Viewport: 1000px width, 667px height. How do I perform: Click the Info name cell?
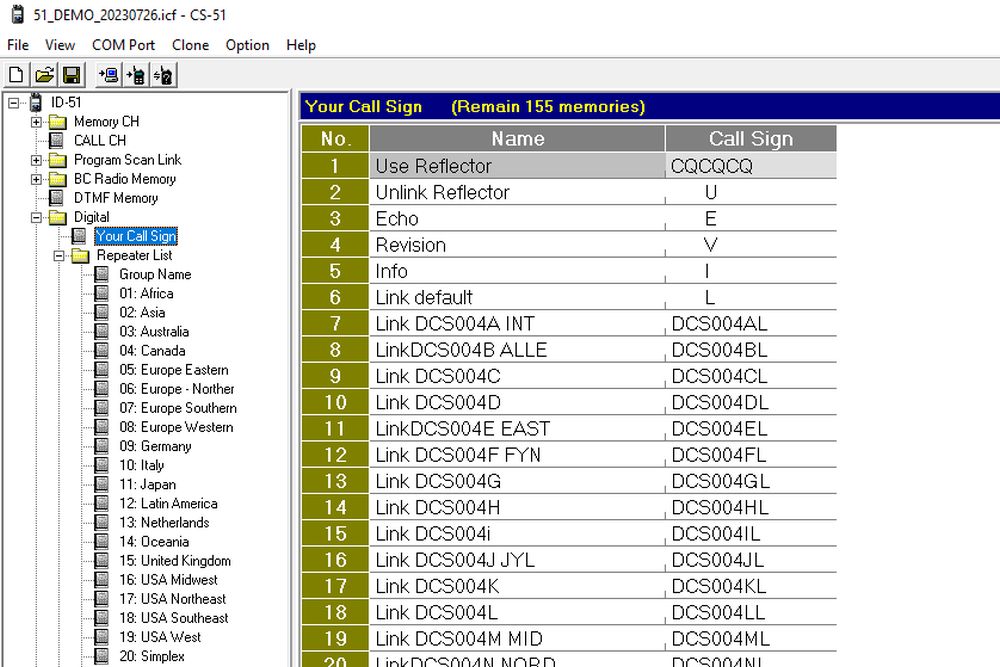click(517, 271)
